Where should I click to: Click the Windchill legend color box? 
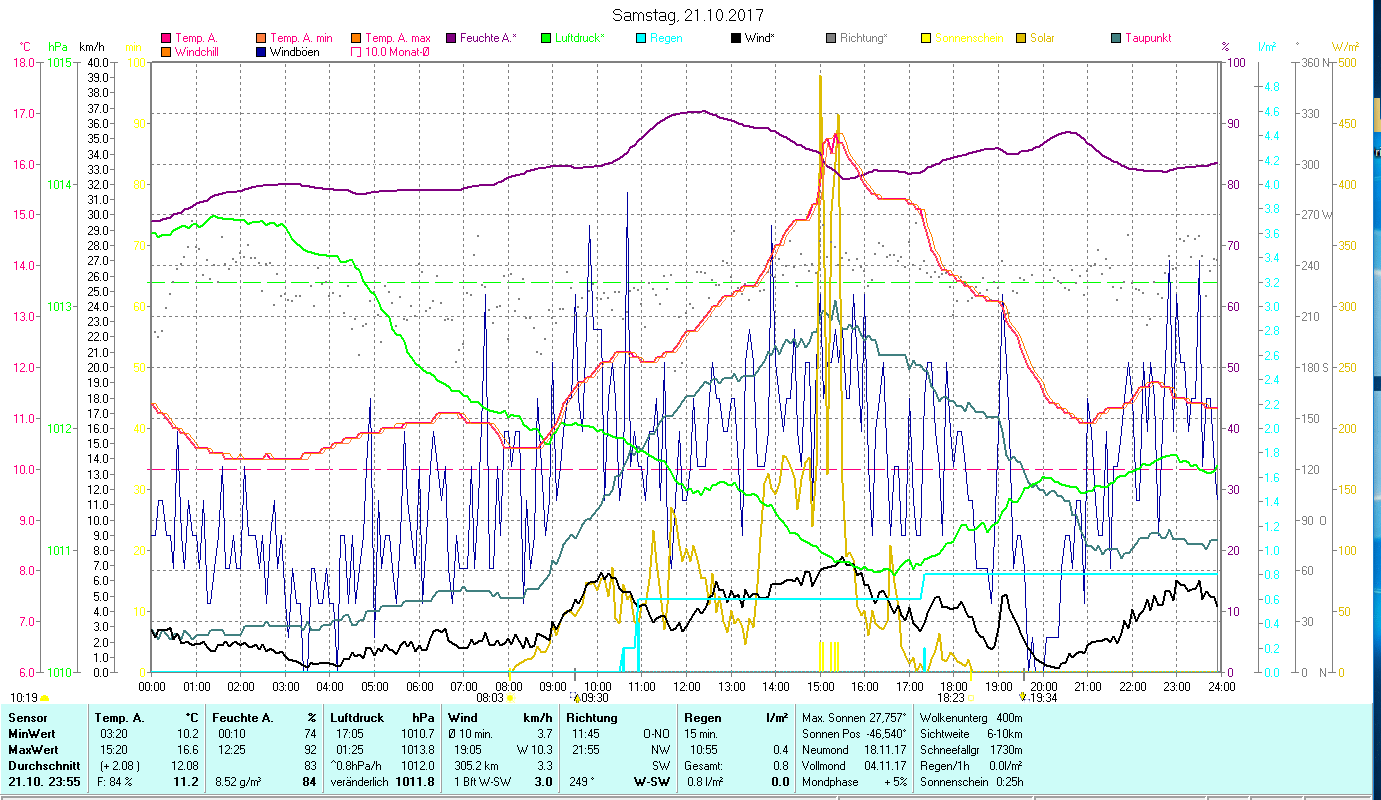(x=166, y=51)
